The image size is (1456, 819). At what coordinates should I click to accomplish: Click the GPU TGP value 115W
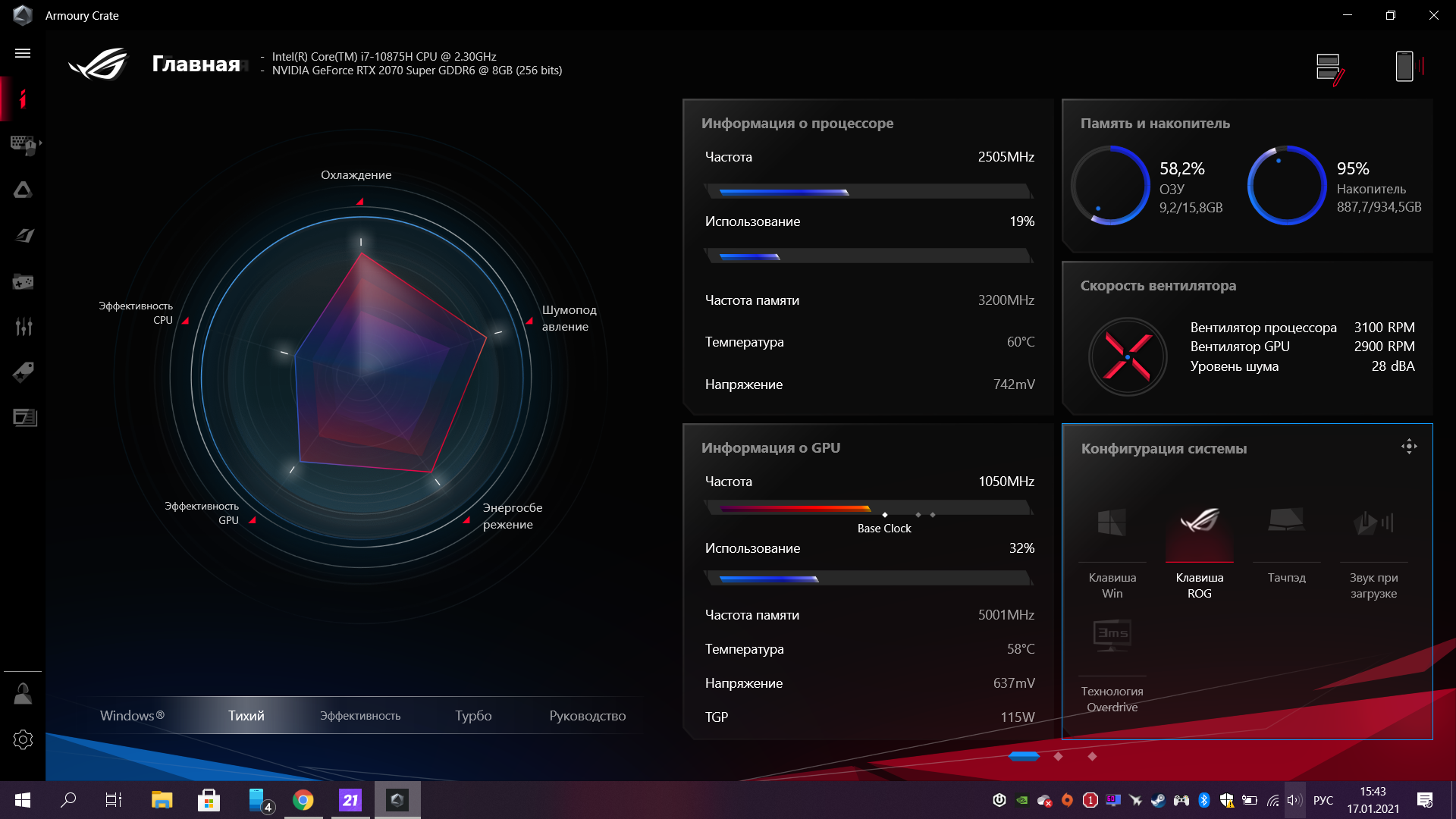[x=1018, y=717]
